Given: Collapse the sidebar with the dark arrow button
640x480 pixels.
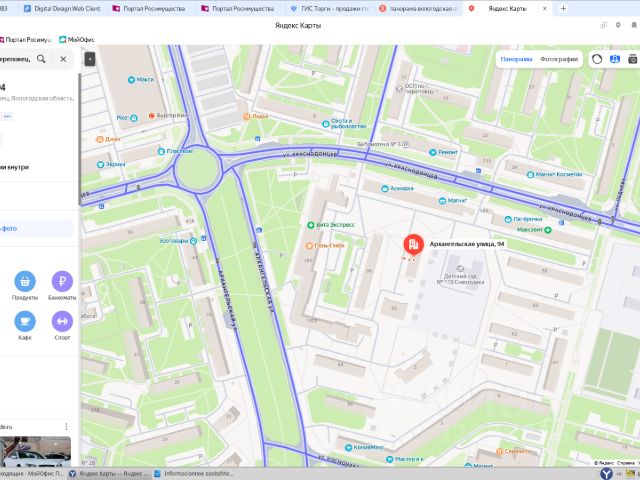Looking at the screenshot, I should coord(90,59).
